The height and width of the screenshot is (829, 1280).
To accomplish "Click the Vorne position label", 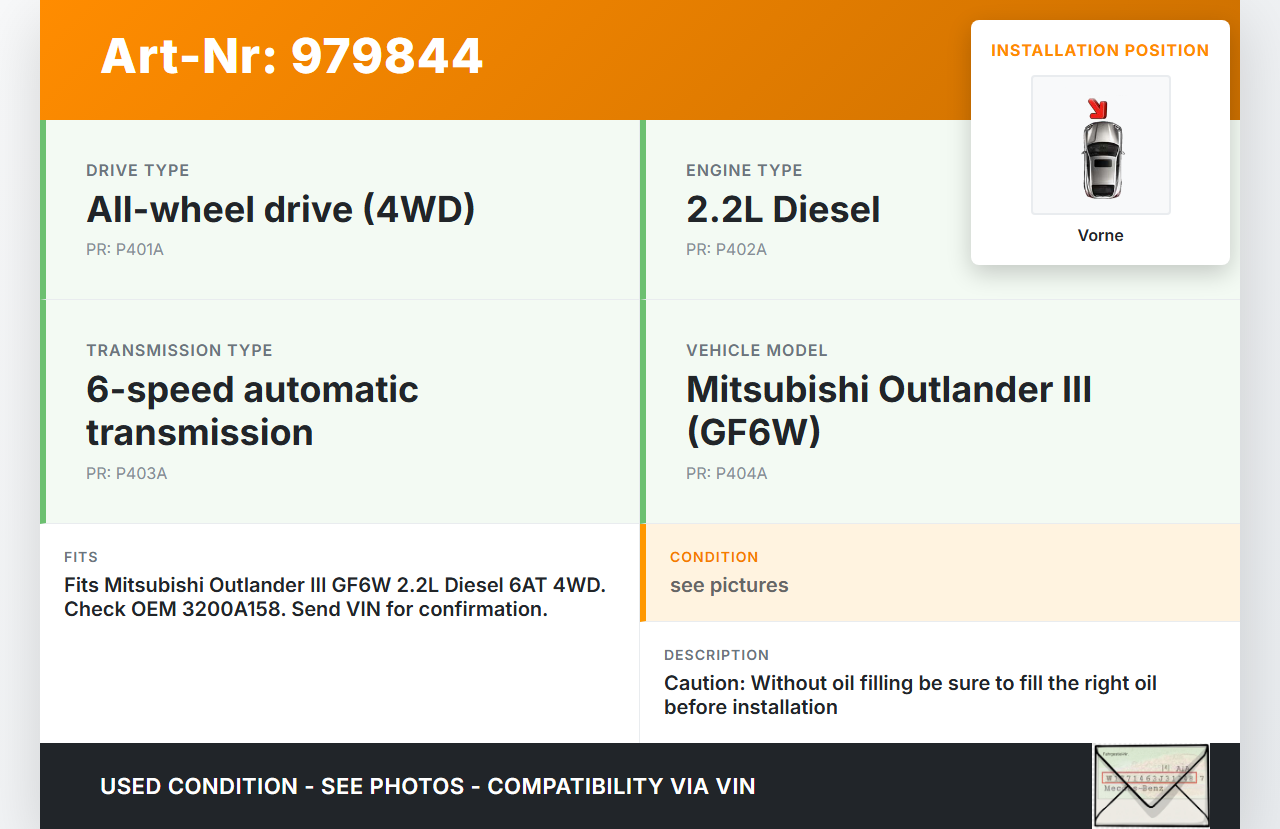I will point(1100,235).
